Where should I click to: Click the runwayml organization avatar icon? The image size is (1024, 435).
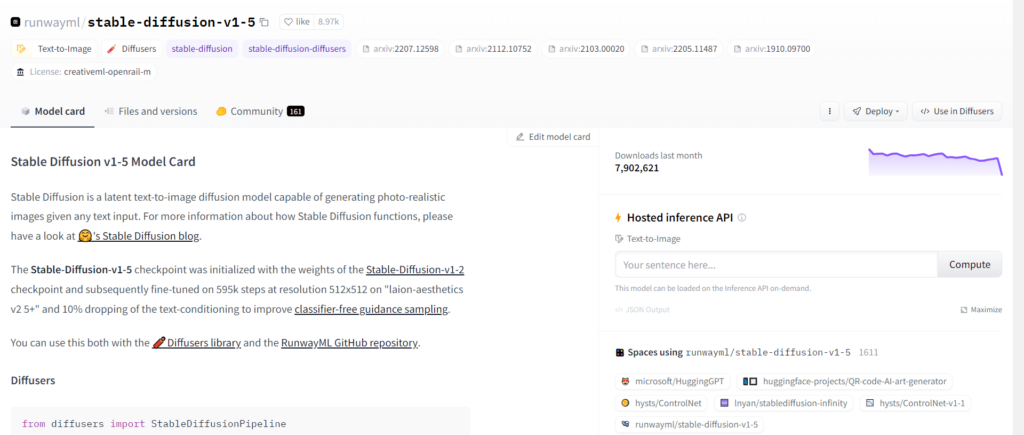pyautogui.click(x=16, y=22)
